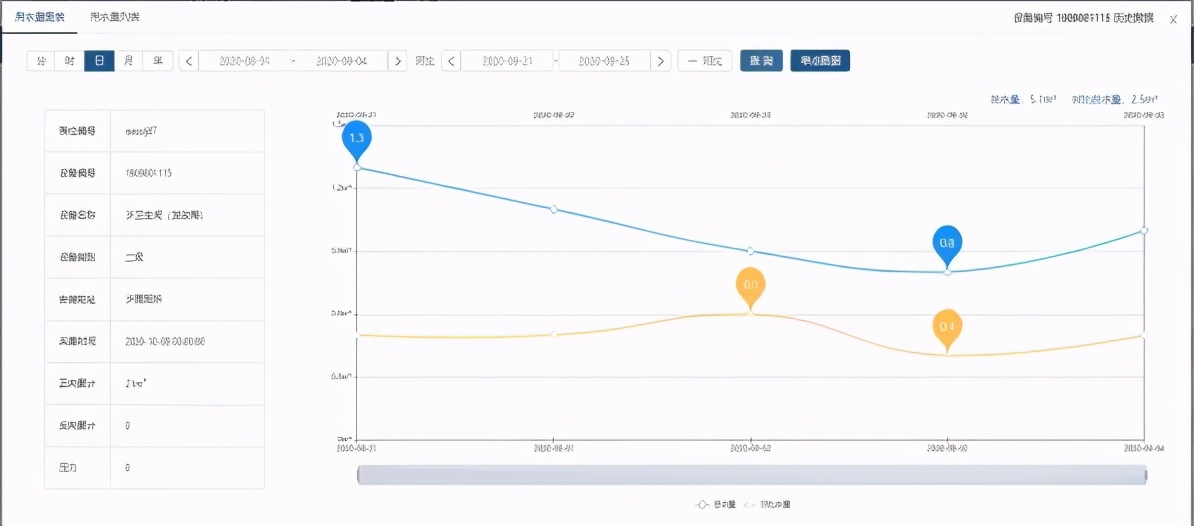
Task: Select the 年 (year) granularity option
Action: 157,61
